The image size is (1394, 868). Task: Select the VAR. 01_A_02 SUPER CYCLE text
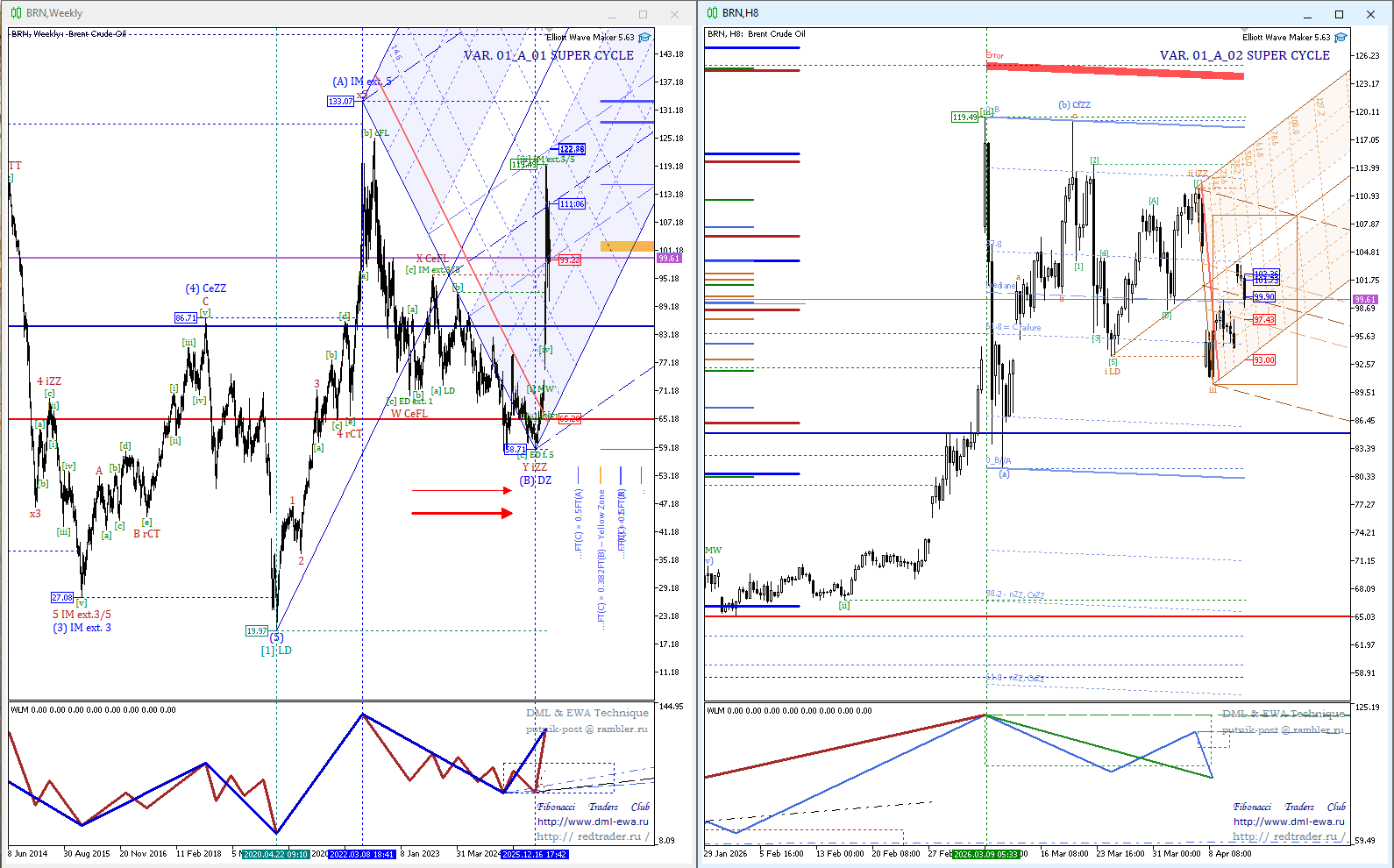[x=1244, y=55]
